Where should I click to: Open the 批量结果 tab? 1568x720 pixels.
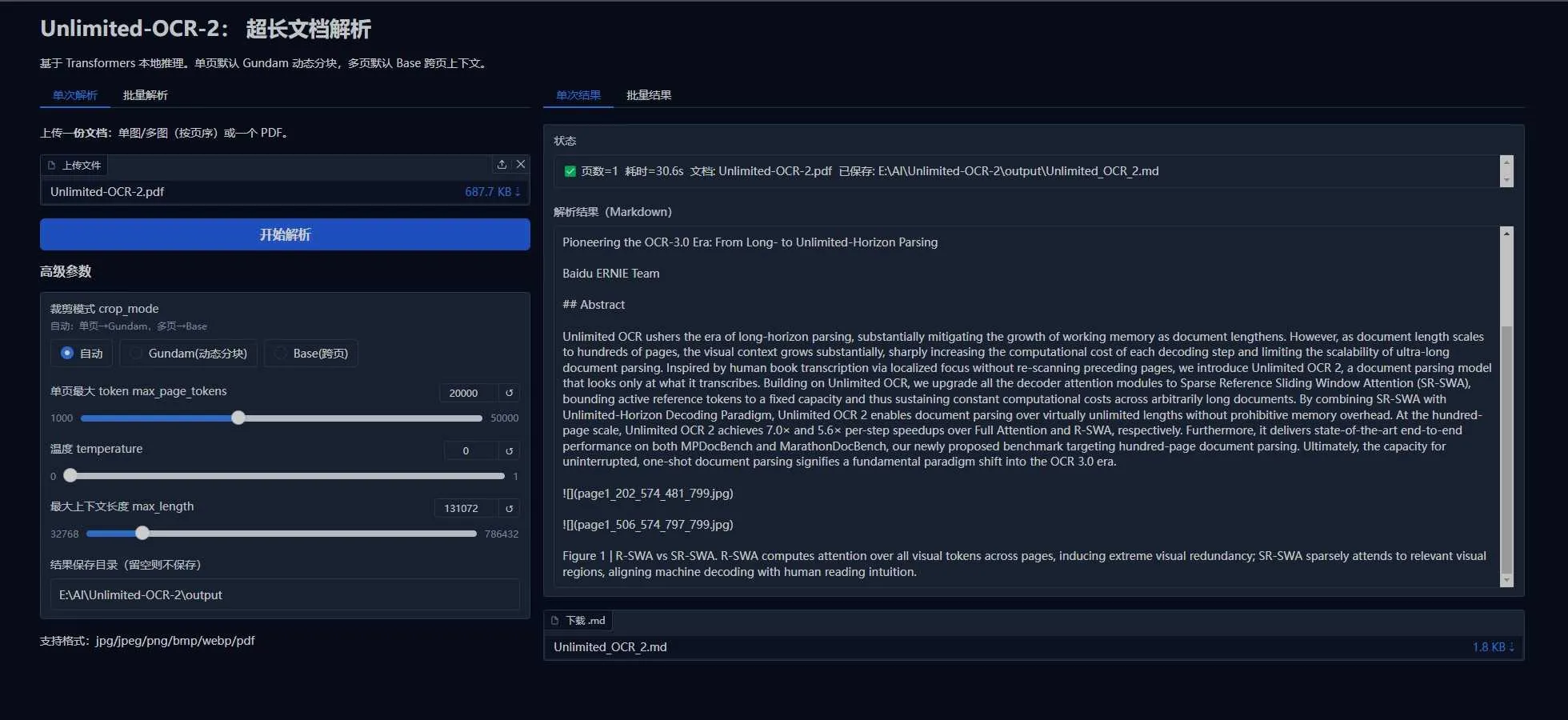(x=649, y=95)
